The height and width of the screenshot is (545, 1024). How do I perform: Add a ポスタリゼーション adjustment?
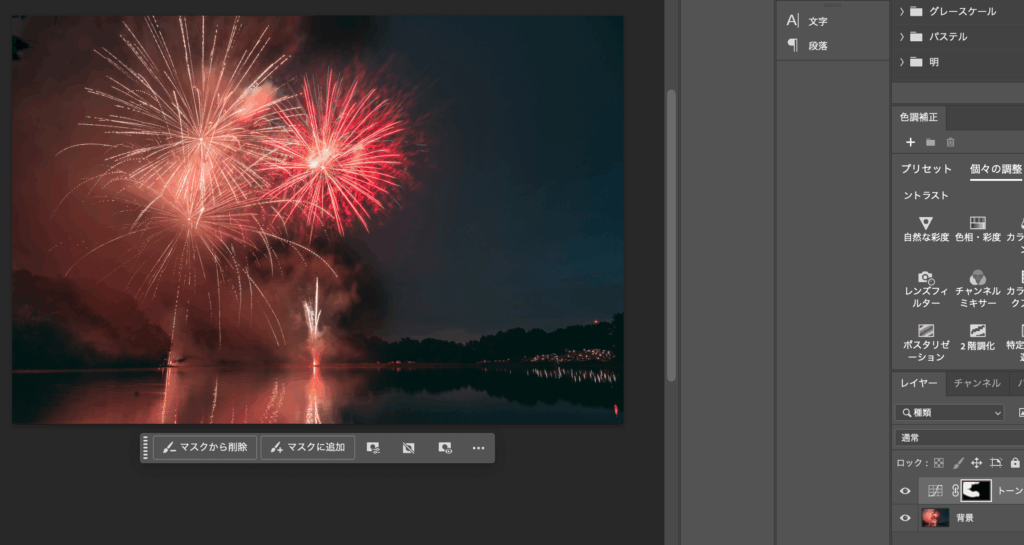coord(925,331)
